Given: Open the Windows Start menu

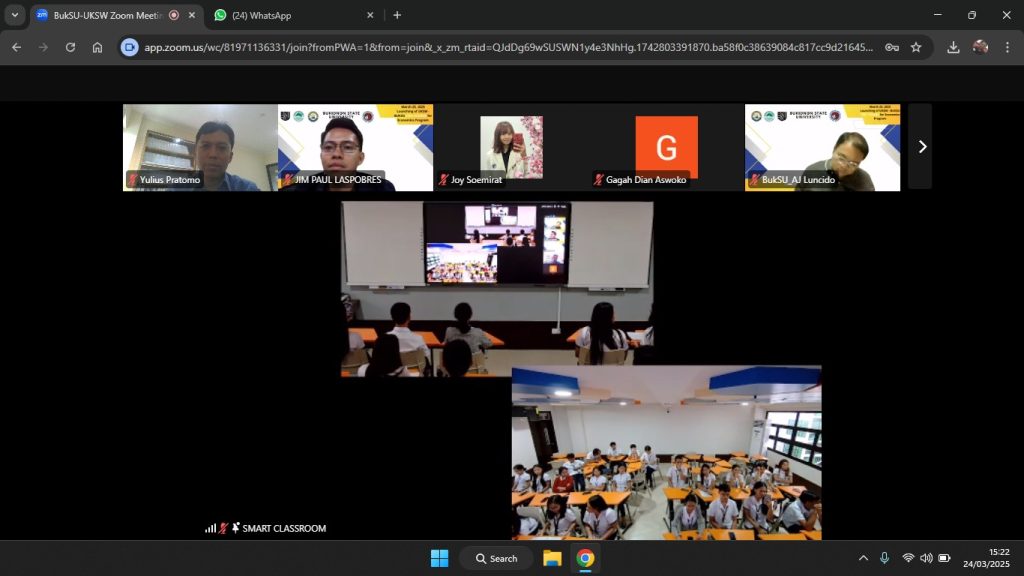Looking at the screenshot, I should pos(439,558).
